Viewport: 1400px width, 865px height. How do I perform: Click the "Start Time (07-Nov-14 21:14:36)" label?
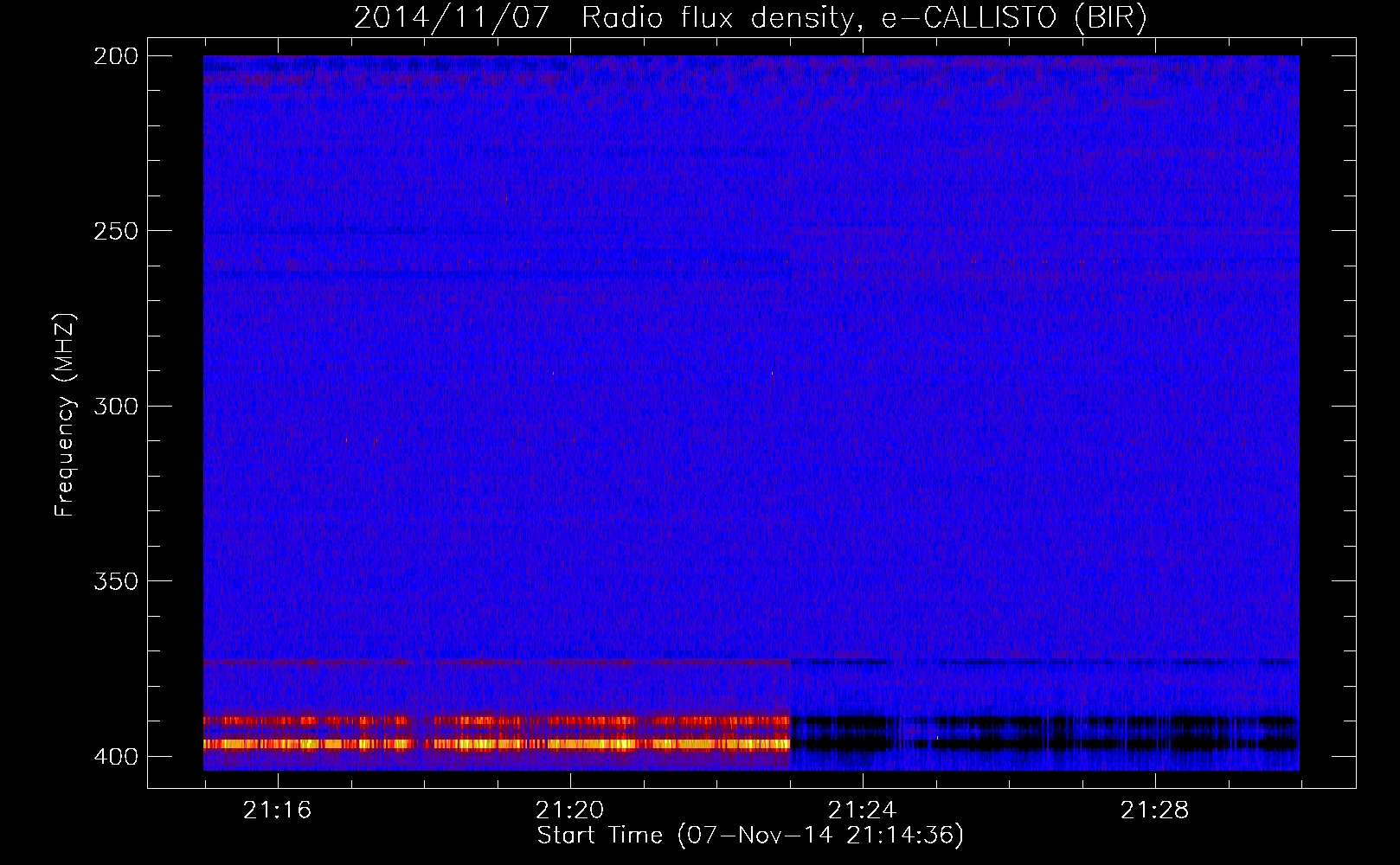pos(750,836)
